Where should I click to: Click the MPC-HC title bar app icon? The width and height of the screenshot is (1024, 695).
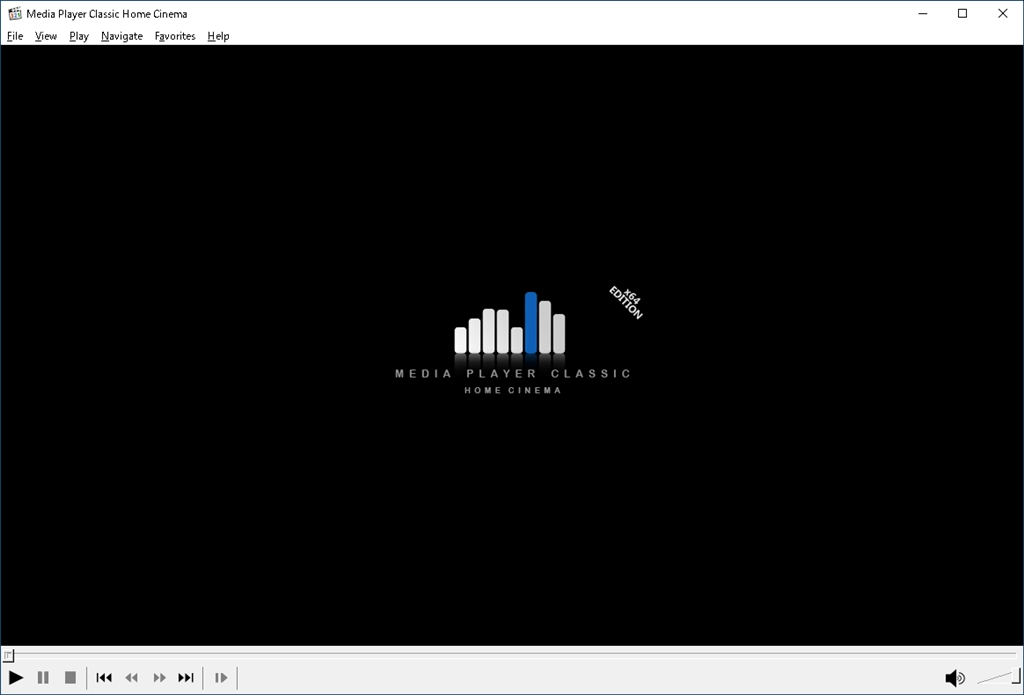tap(14, 14)
